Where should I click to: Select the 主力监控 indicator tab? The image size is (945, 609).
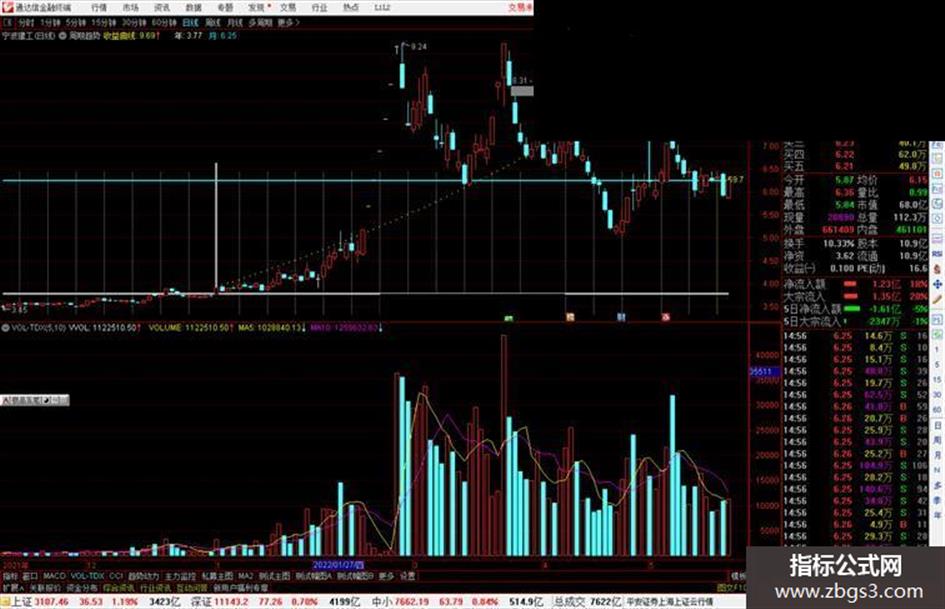(180, 576)
